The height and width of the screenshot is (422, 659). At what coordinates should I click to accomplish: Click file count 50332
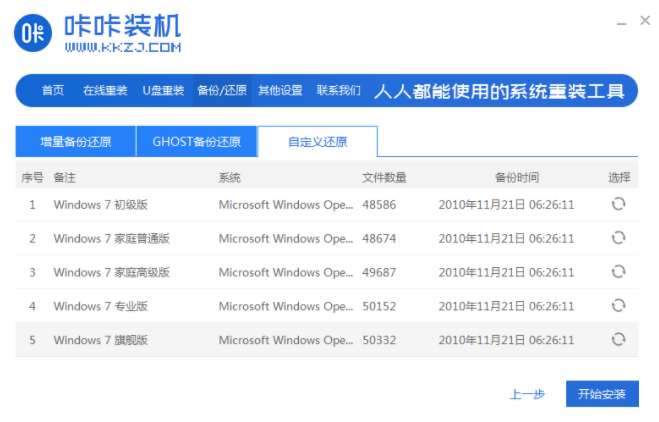click(379, 340)
